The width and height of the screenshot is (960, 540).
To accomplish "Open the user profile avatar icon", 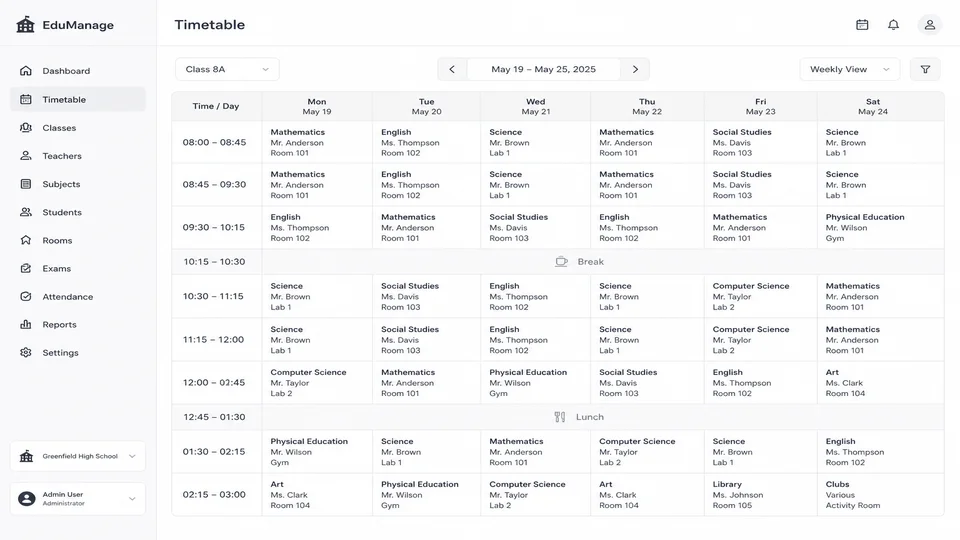I will tap(929, 25).
